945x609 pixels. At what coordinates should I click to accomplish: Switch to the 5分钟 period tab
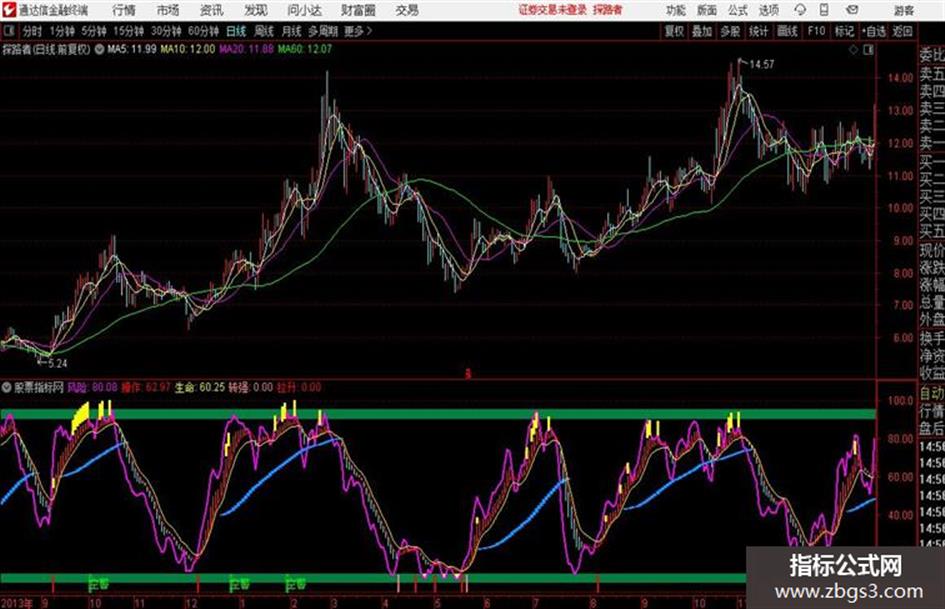click(x=94, y=31)
